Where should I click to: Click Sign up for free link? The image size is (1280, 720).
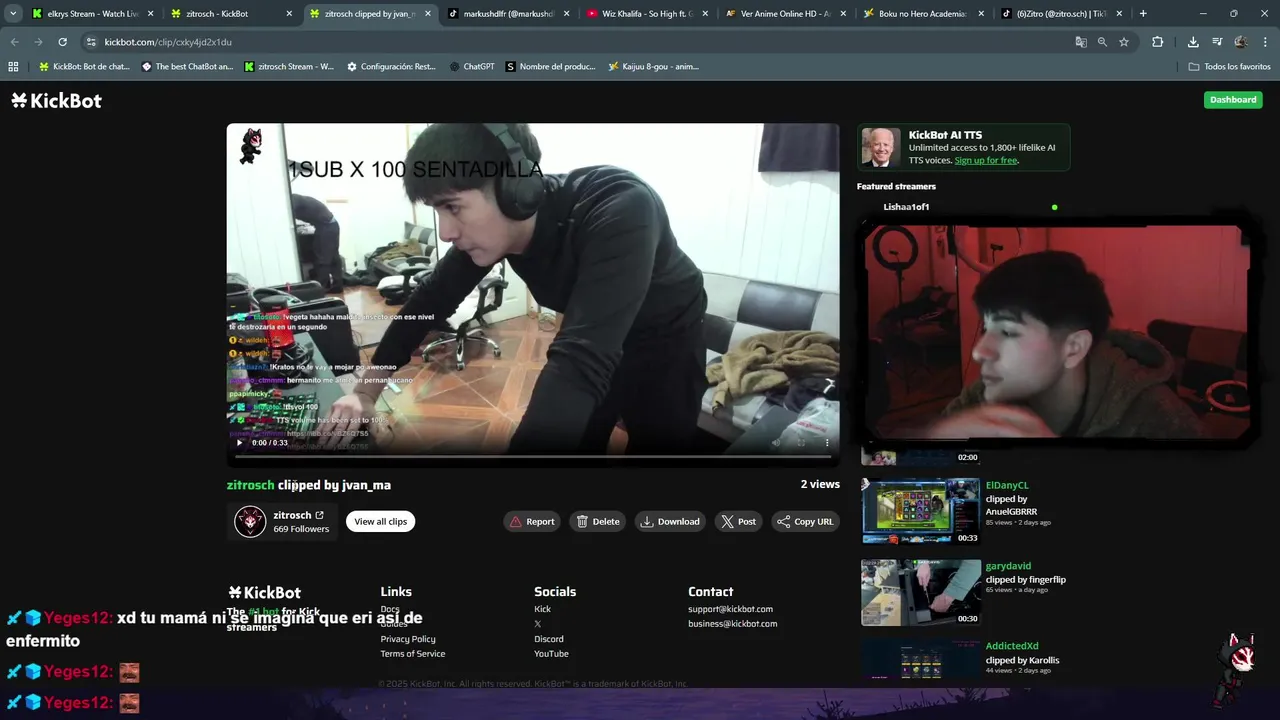[x=986, y=160]
